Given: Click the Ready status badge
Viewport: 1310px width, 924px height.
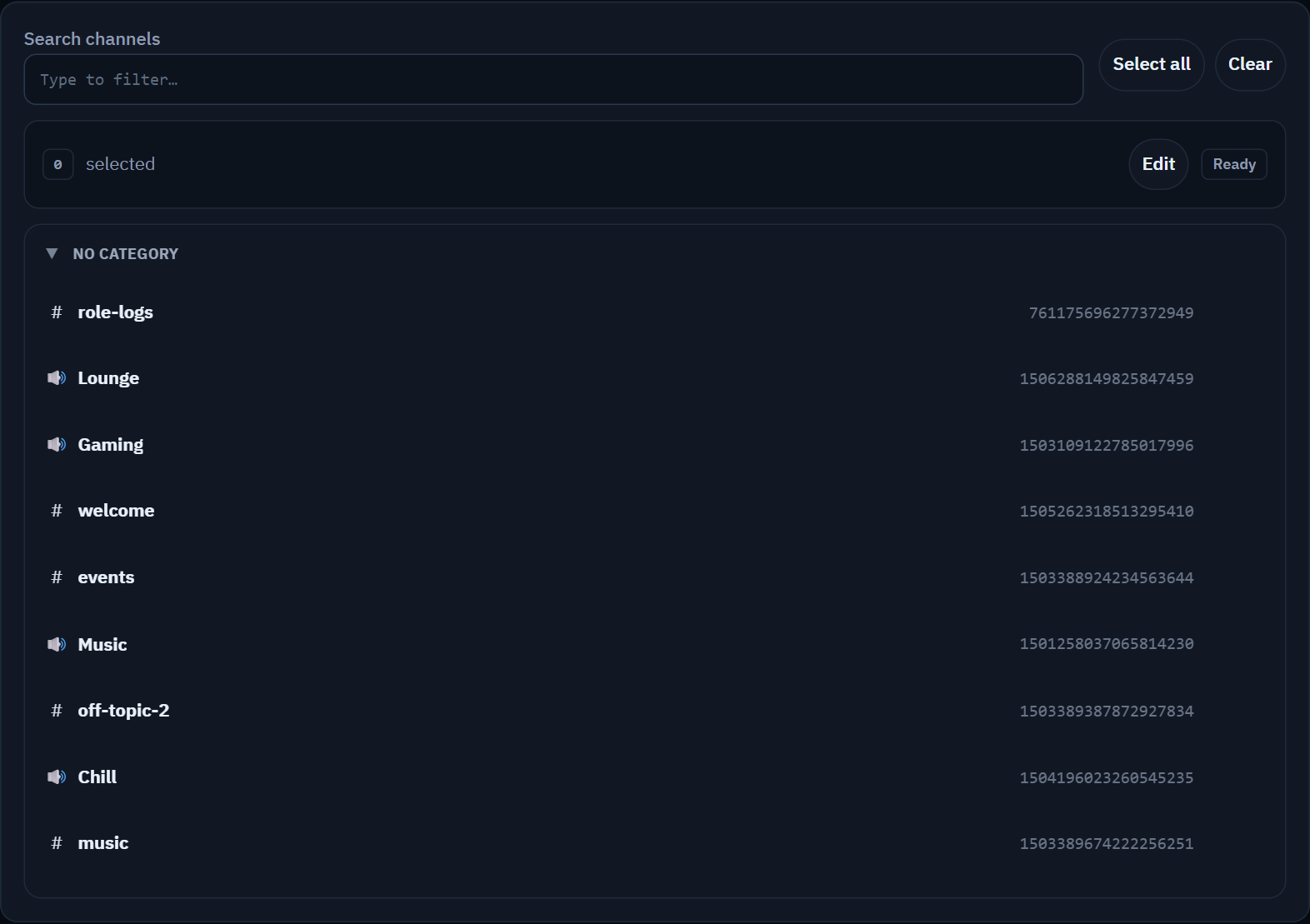Looking at the screenshot, I should tap(1234, 164).
